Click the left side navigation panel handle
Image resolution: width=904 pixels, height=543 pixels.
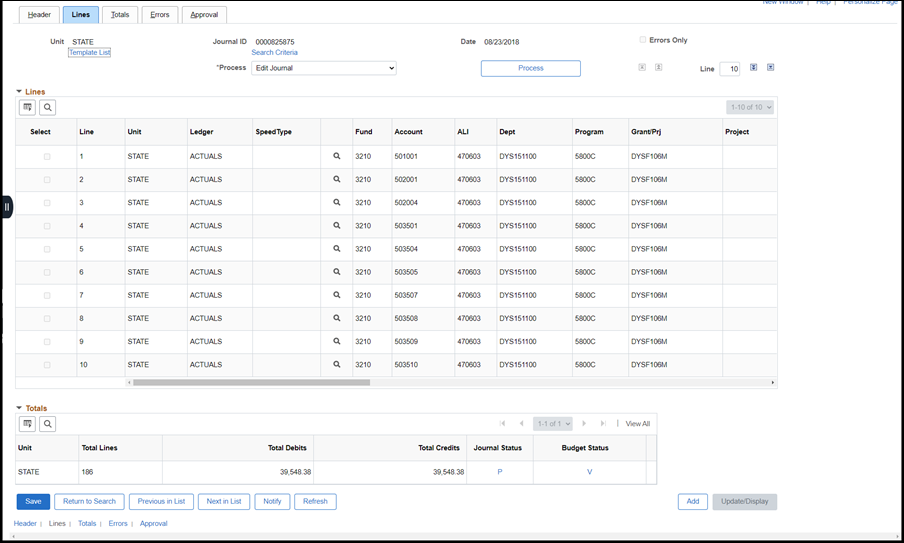pos(6,207)
